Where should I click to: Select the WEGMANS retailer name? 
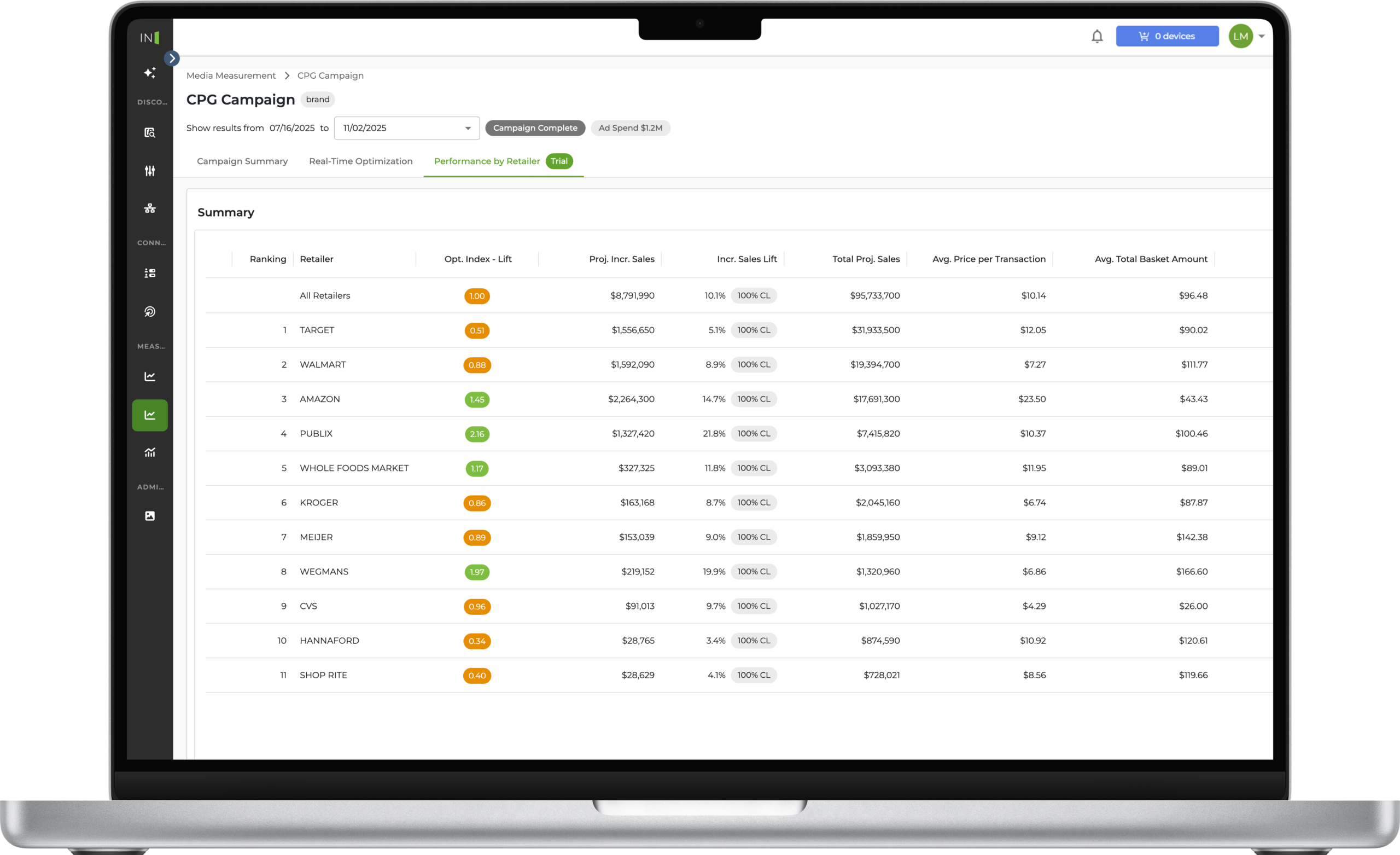click(x=324, y=572)
